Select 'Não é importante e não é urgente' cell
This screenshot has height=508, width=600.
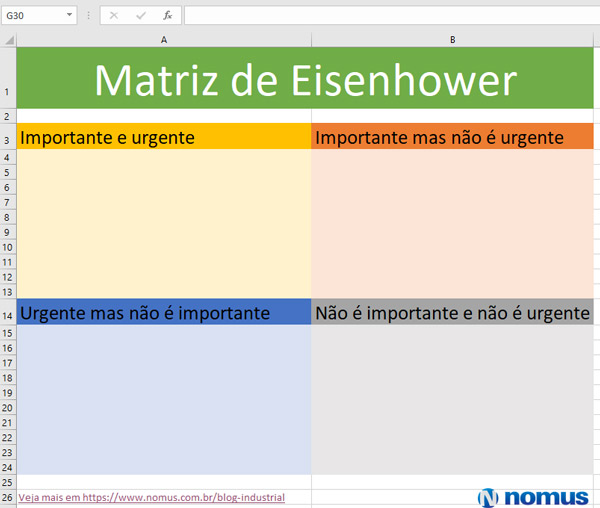click(452, 313)
